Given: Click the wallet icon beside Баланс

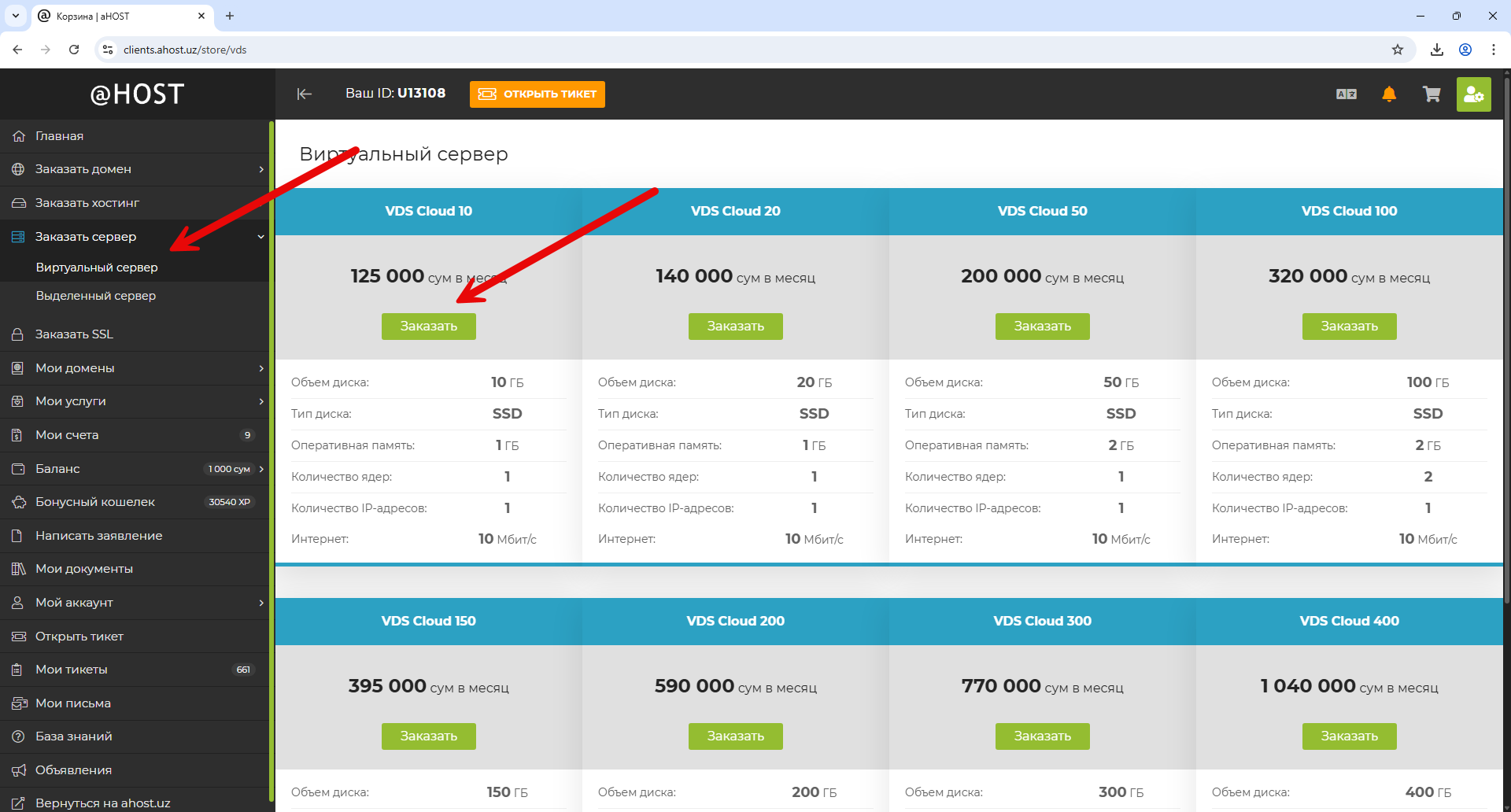Looking at the screenshot, I should pyautogui.click(x=18, y=469).
